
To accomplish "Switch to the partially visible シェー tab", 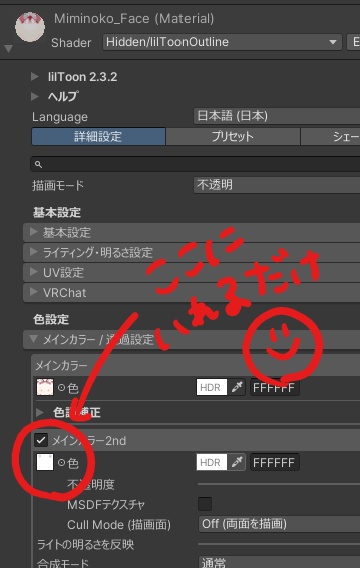I will 330,137.
